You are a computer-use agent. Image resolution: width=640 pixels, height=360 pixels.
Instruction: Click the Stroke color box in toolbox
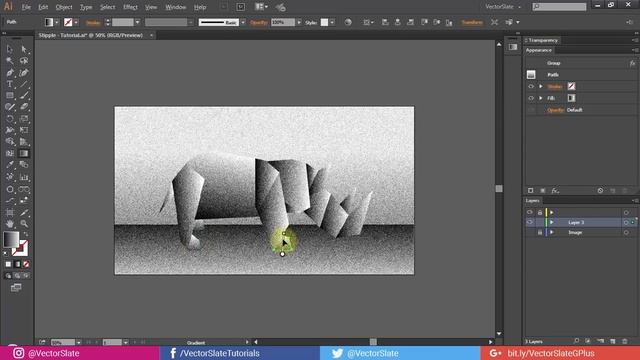(x=20, y=248)
